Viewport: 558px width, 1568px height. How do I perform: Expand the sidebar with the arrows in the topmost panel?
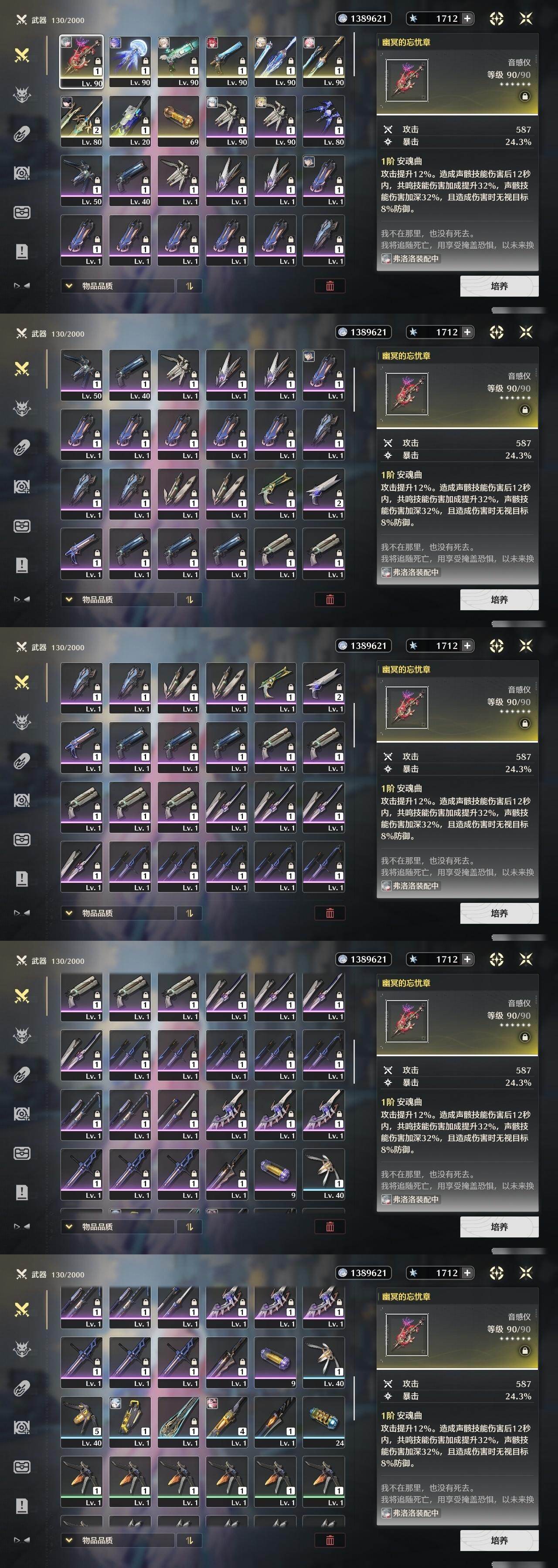(22, 285)
